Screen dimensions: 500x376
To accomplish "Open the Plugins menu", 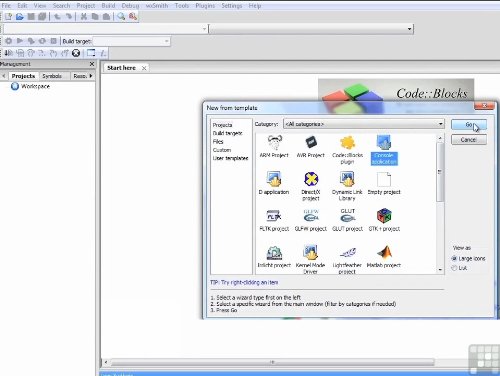I will point(205,6).
